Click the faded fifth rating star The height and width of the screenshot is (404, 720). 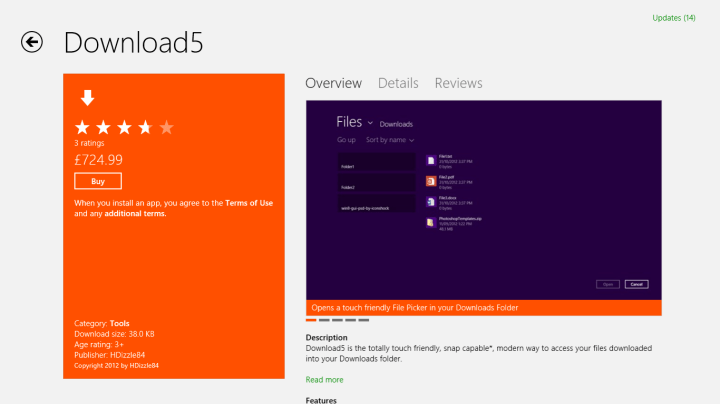pos(166,127)
